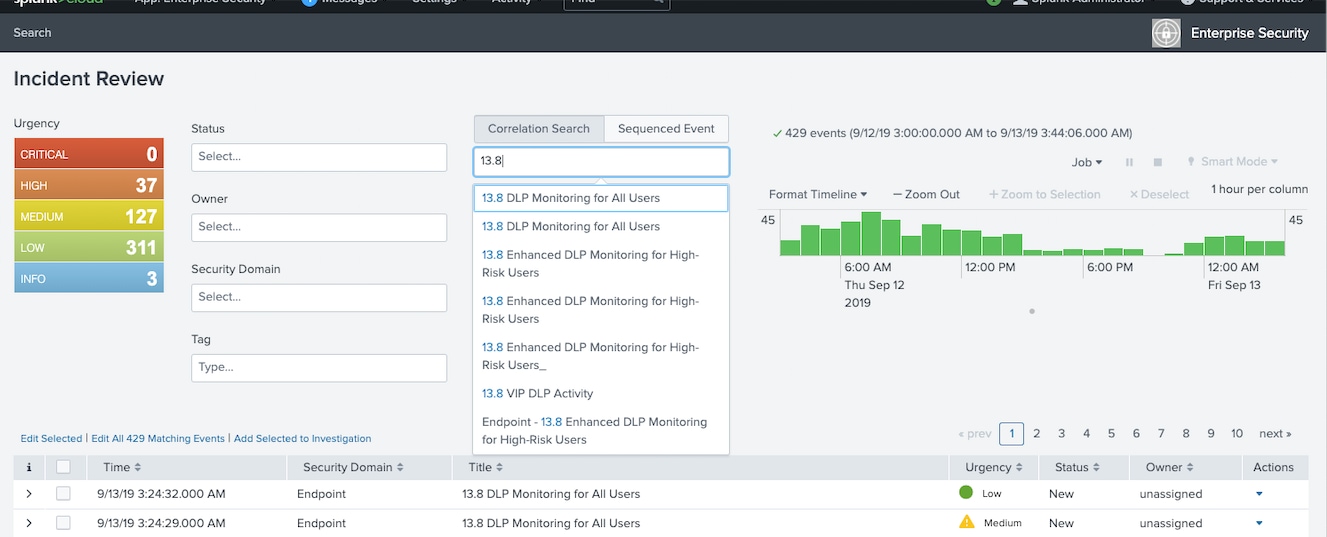Sort the table by Title

coord(500,467)
